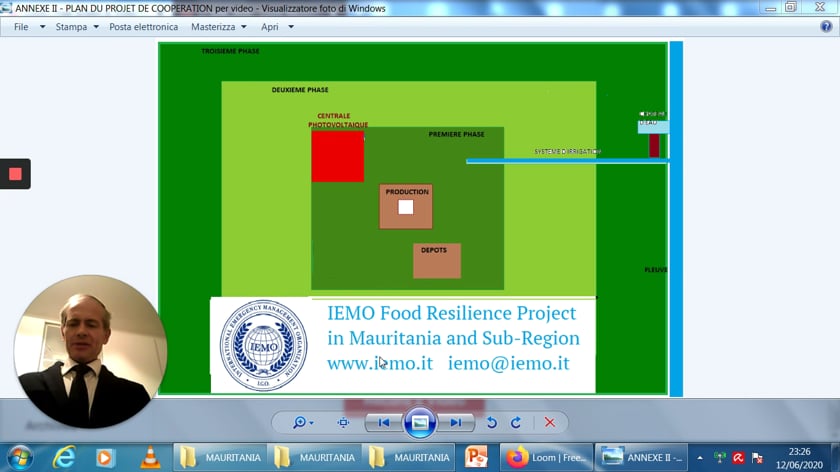Open VLC media player from taskbar
The width and height of the screenshot is (840, 472).
150,458
